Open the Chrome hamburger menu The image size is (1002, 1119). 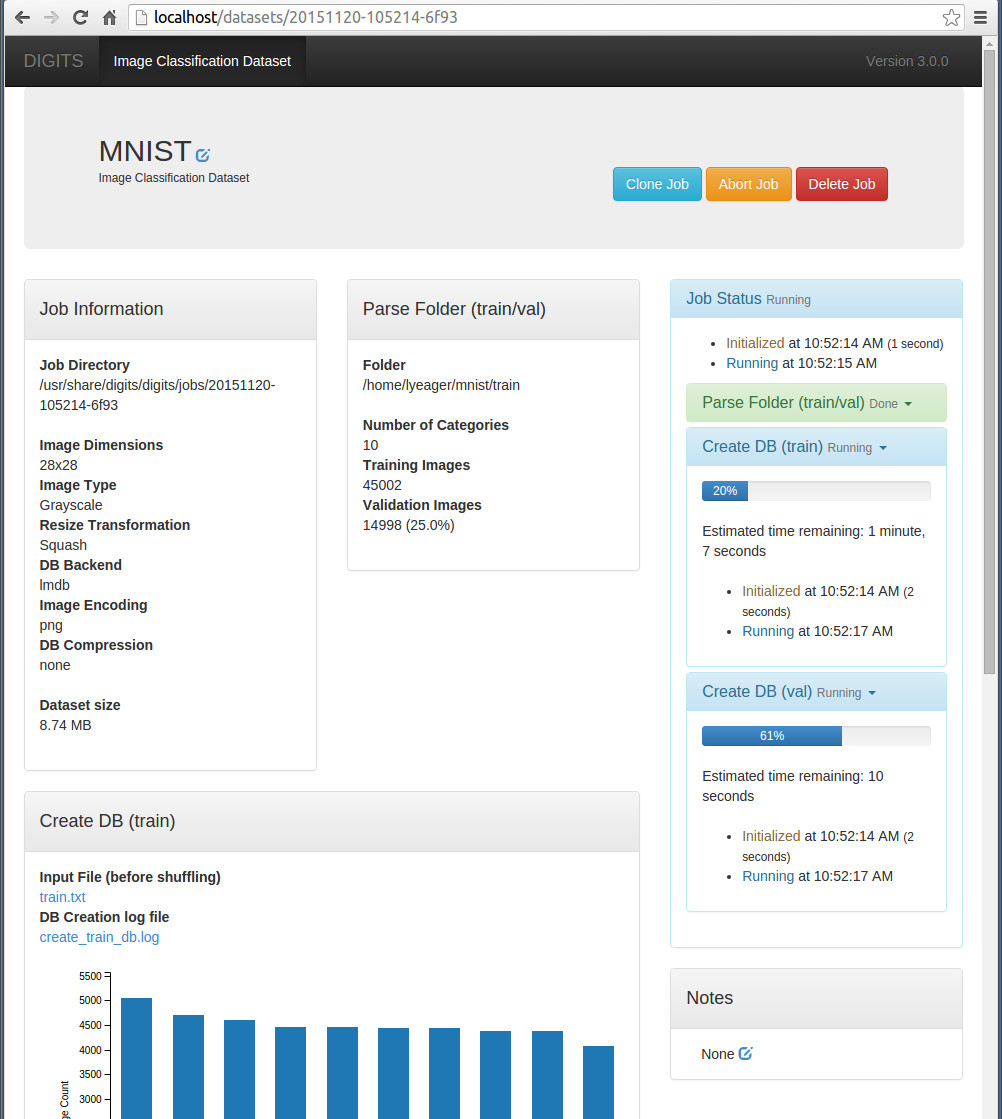pos(981,17)
